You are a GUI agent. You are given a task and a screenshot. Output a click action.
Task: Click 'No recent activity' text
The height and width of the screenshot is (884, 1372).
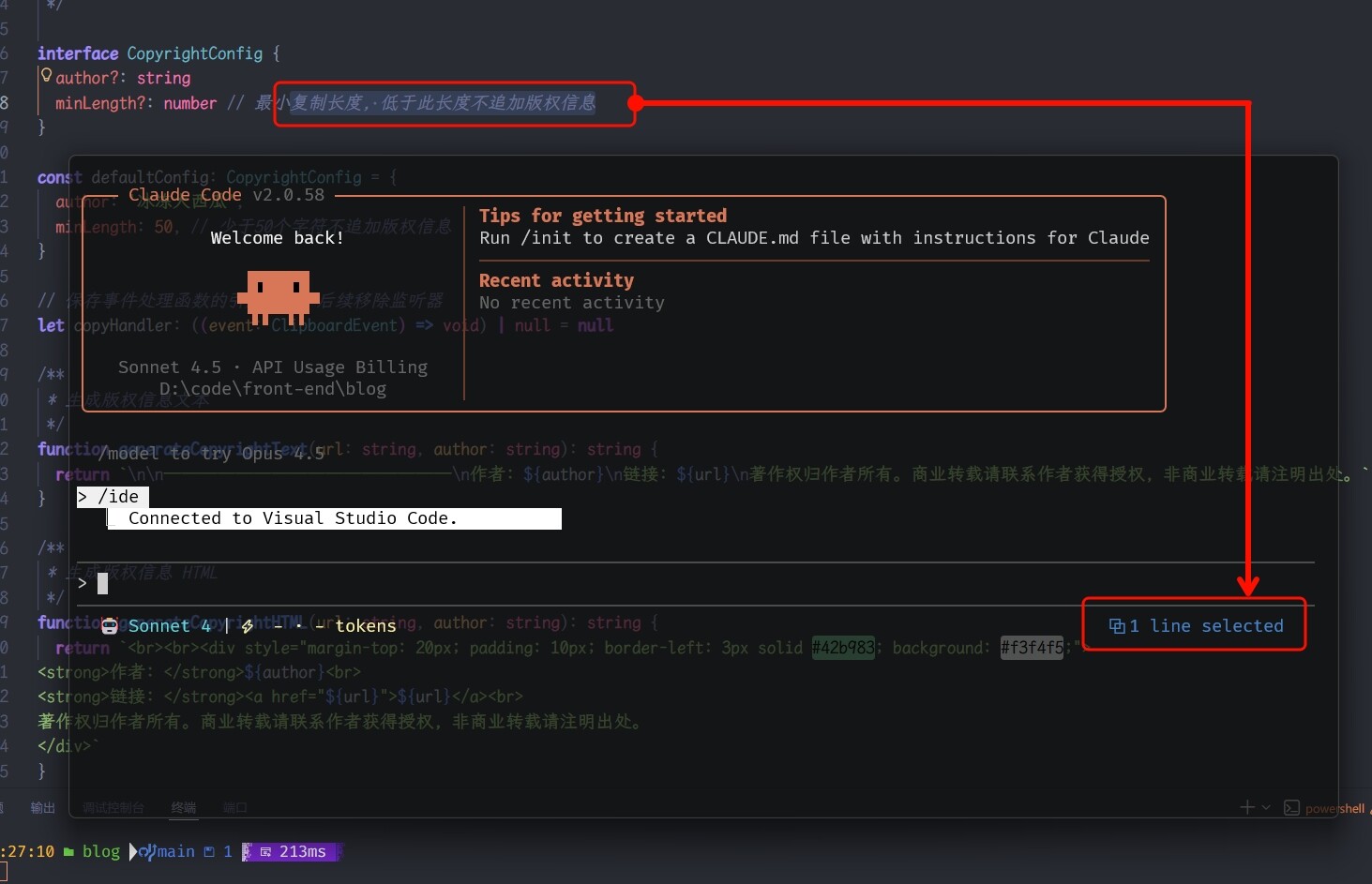tap(572, 303)
